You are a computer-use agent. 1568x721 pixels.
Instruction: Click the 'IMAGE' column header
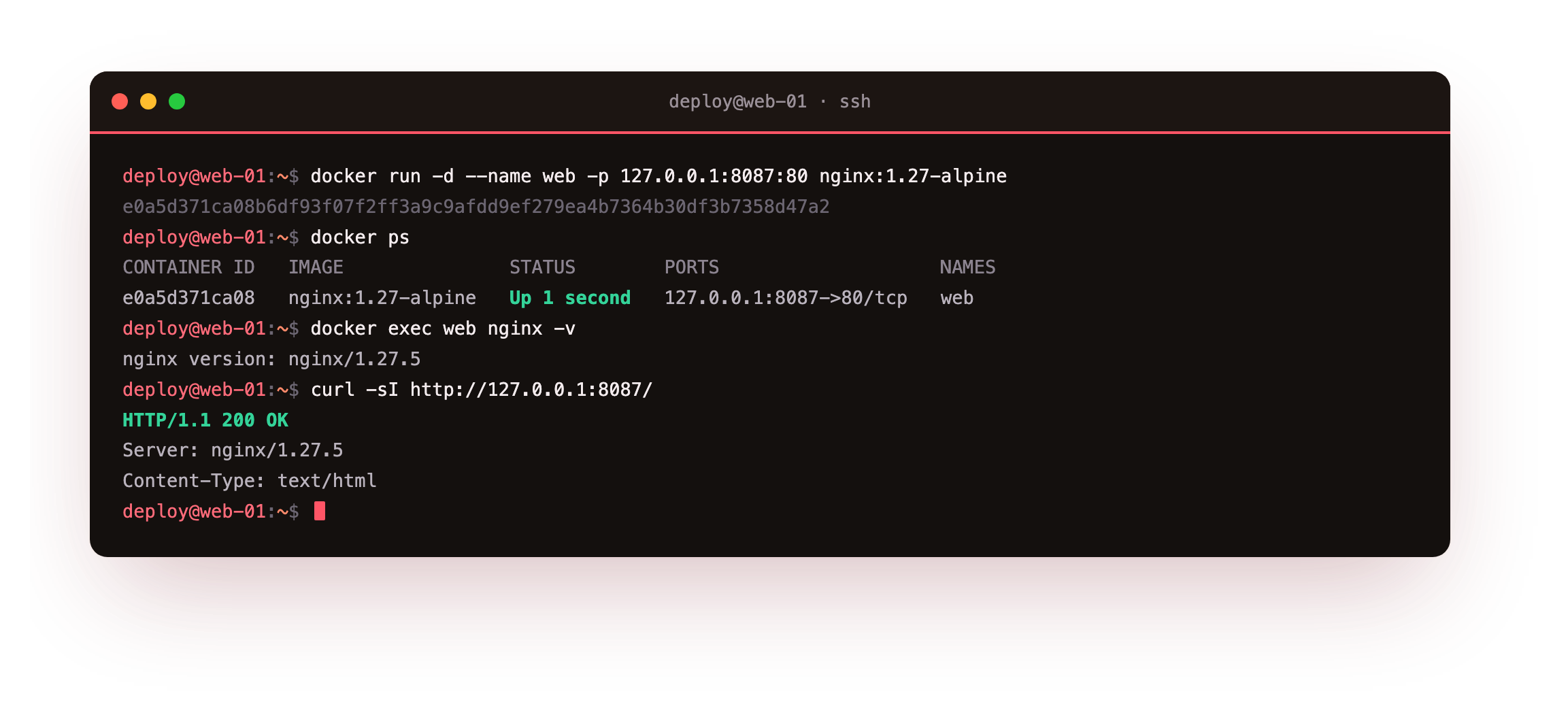(x=316, y=267)
